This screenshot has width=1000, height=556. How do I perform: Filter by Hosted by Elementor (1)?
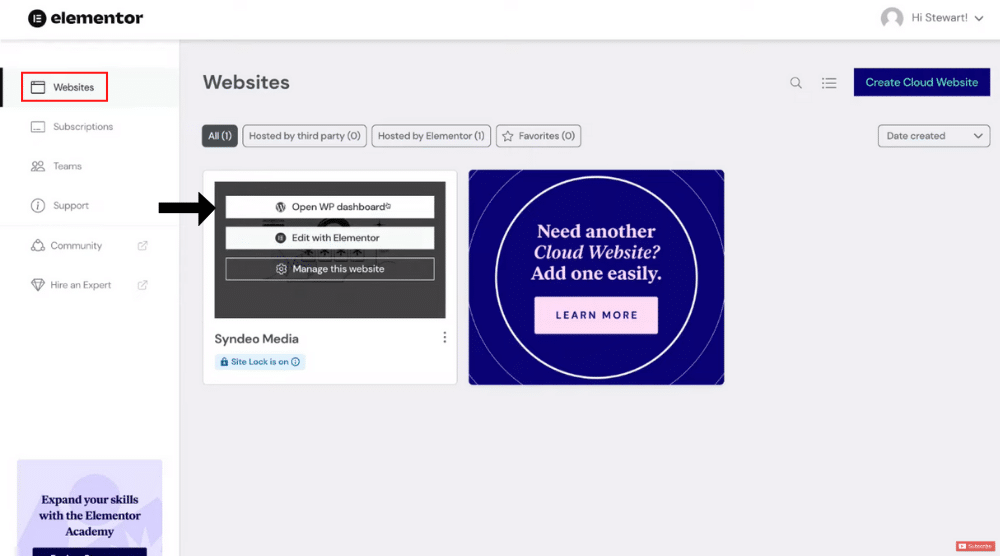(x=431, y=136)
